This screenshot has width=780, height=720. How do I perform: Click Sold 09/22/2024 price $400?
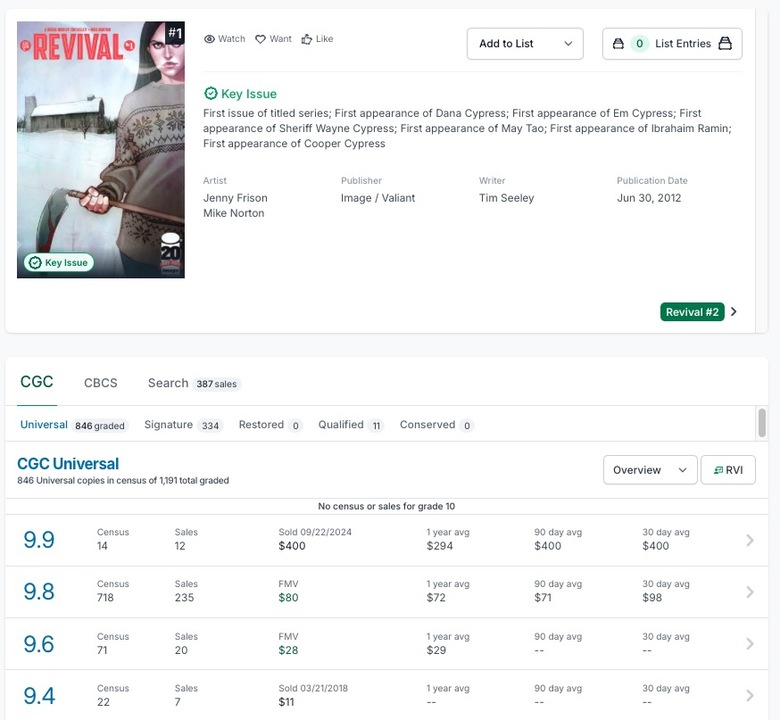click(292, 546)
